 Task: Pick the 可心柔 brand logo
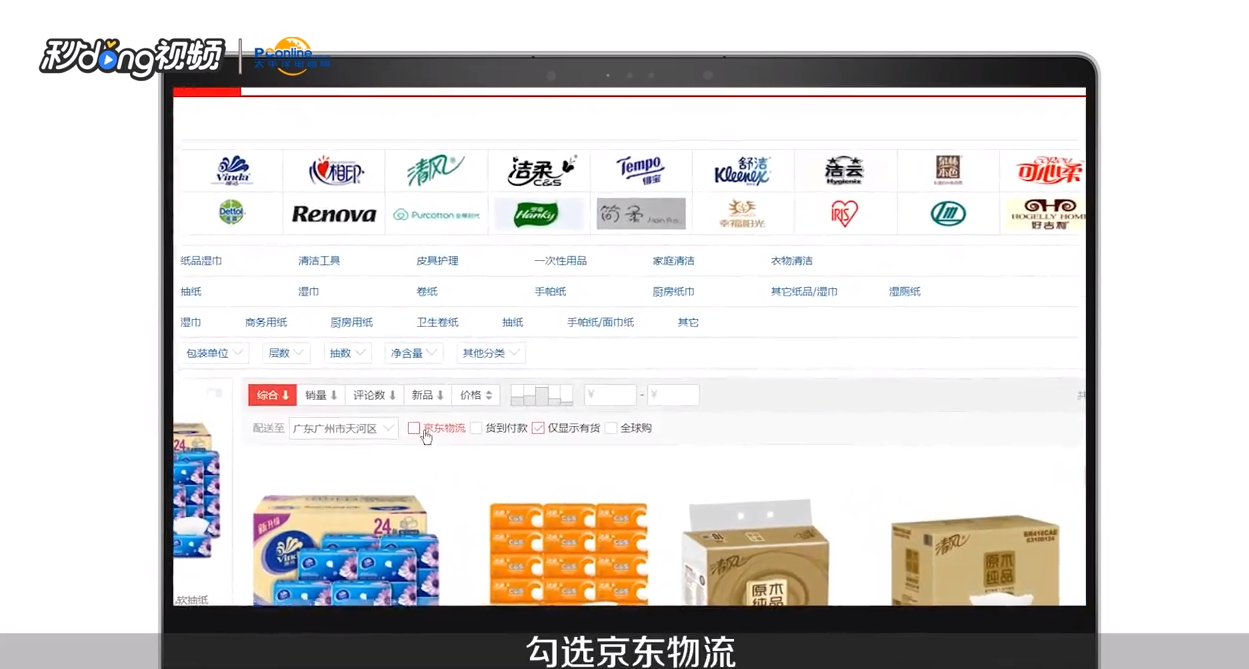[1049, 171]
